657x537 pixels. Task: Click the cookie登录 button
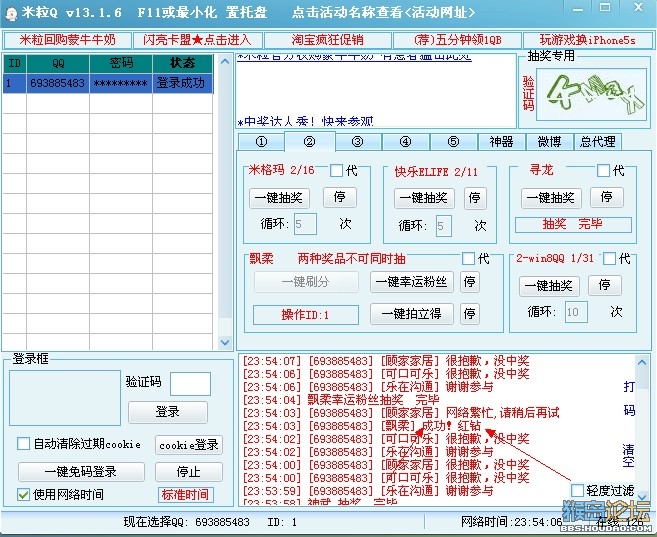(x=189, y=445)
